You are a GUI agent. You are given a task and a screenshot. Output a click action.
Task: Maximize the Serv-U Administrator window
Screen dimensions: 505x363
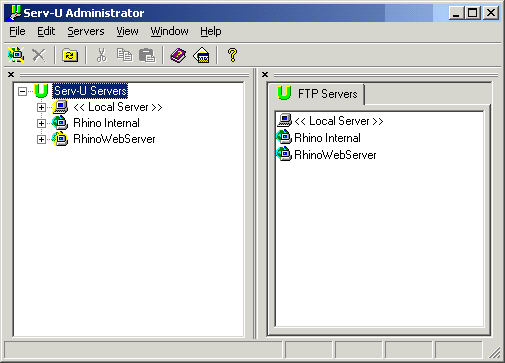(x=472, y=13)
